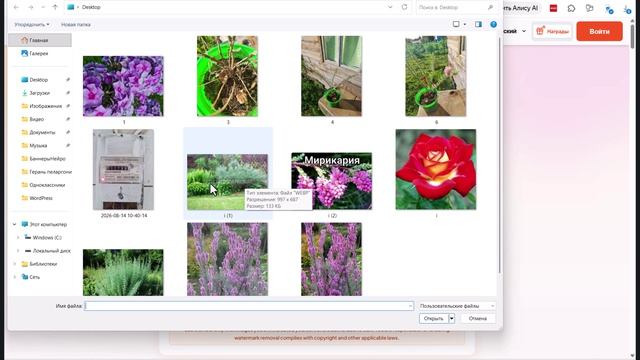Open help with the blue question icon
Image resolution: width=640 pixels, height=360 pixels.
(x=493, y=24)
